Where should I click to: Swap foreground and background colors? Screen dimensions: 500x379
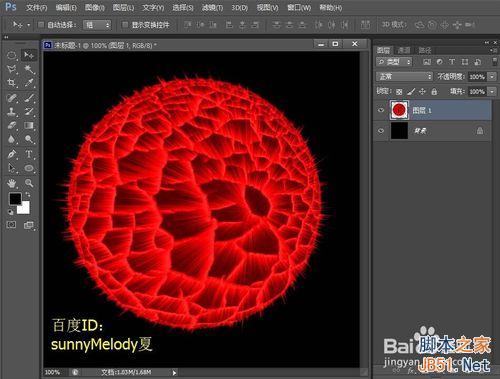click(28, 194)
